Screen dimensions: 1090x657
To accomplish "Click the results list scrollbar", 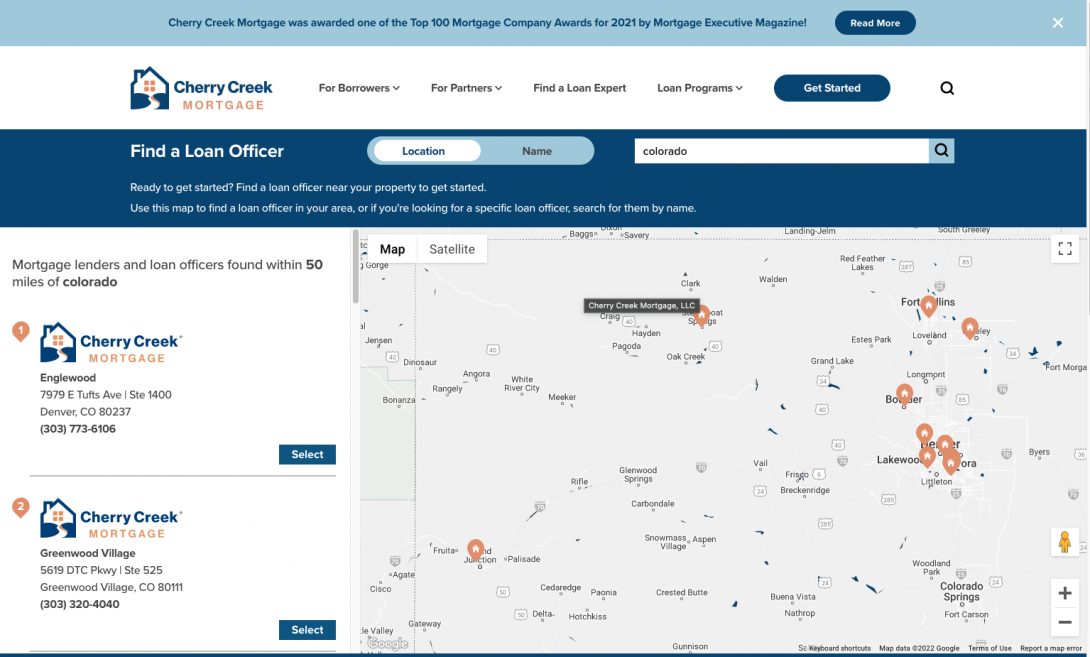I will (355, 266).
